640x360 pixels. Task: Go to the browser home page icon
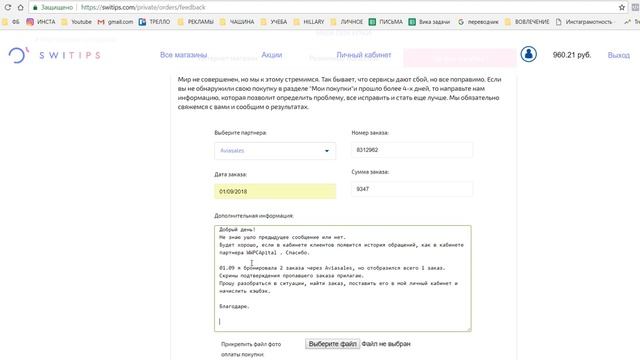[x=20, y=7]
